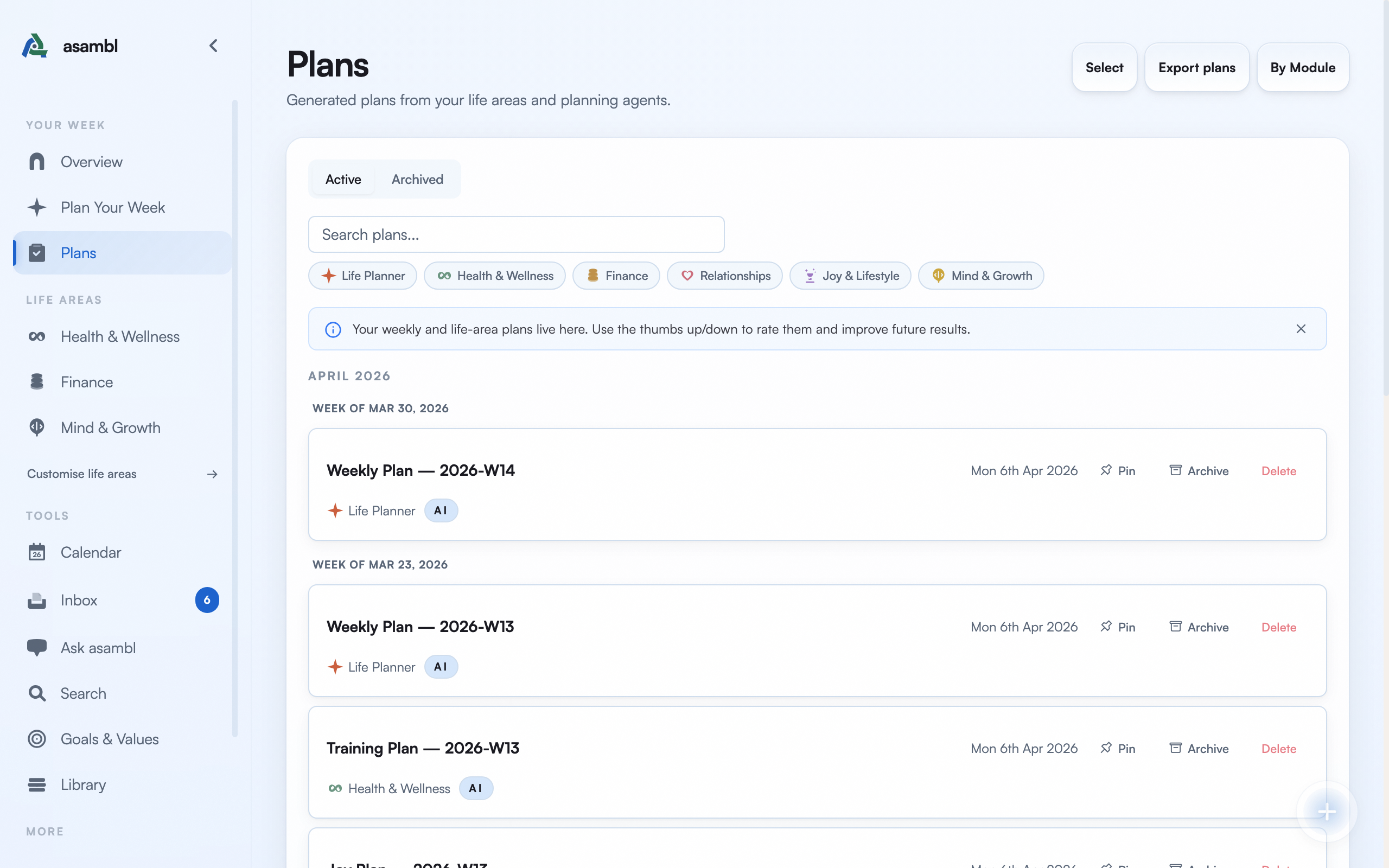The height and width of the screenshot is (868, 1389).
Task: Open Plan Your Week from the sidebar
Action: 112,207
